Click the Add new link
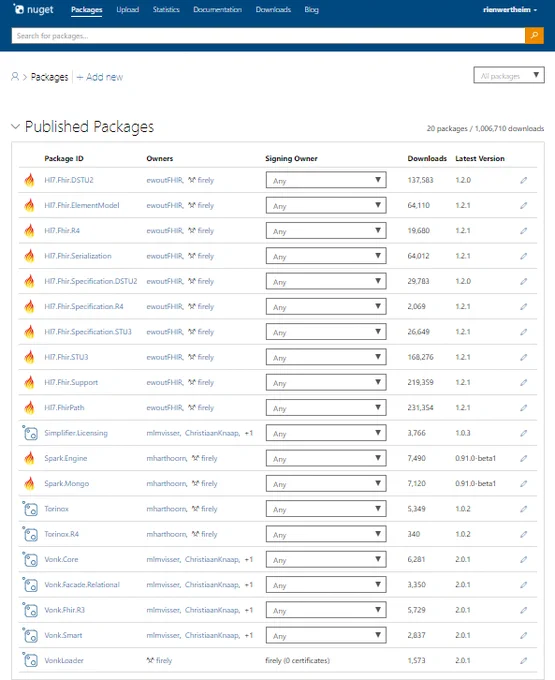 [x=100, y=77]
